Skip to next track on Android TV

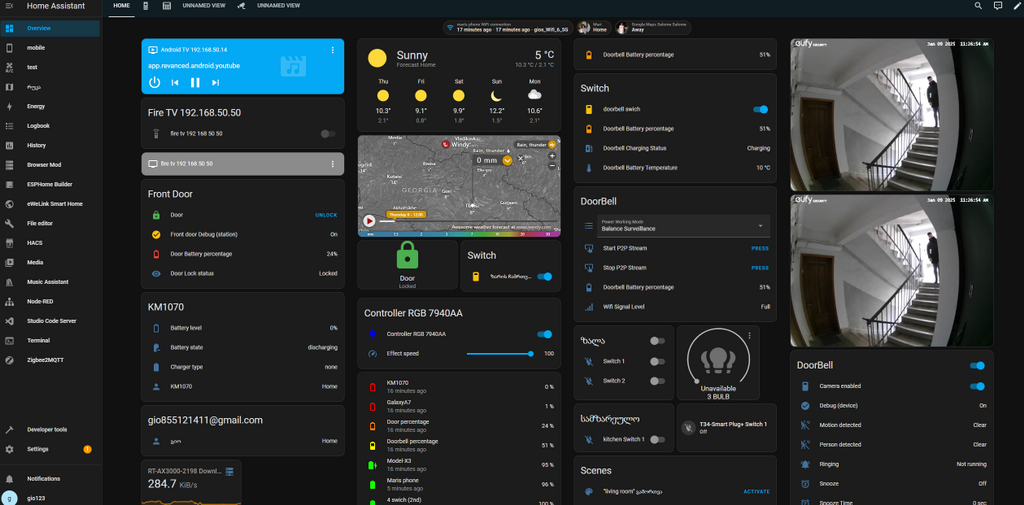(x=215, y=82)
